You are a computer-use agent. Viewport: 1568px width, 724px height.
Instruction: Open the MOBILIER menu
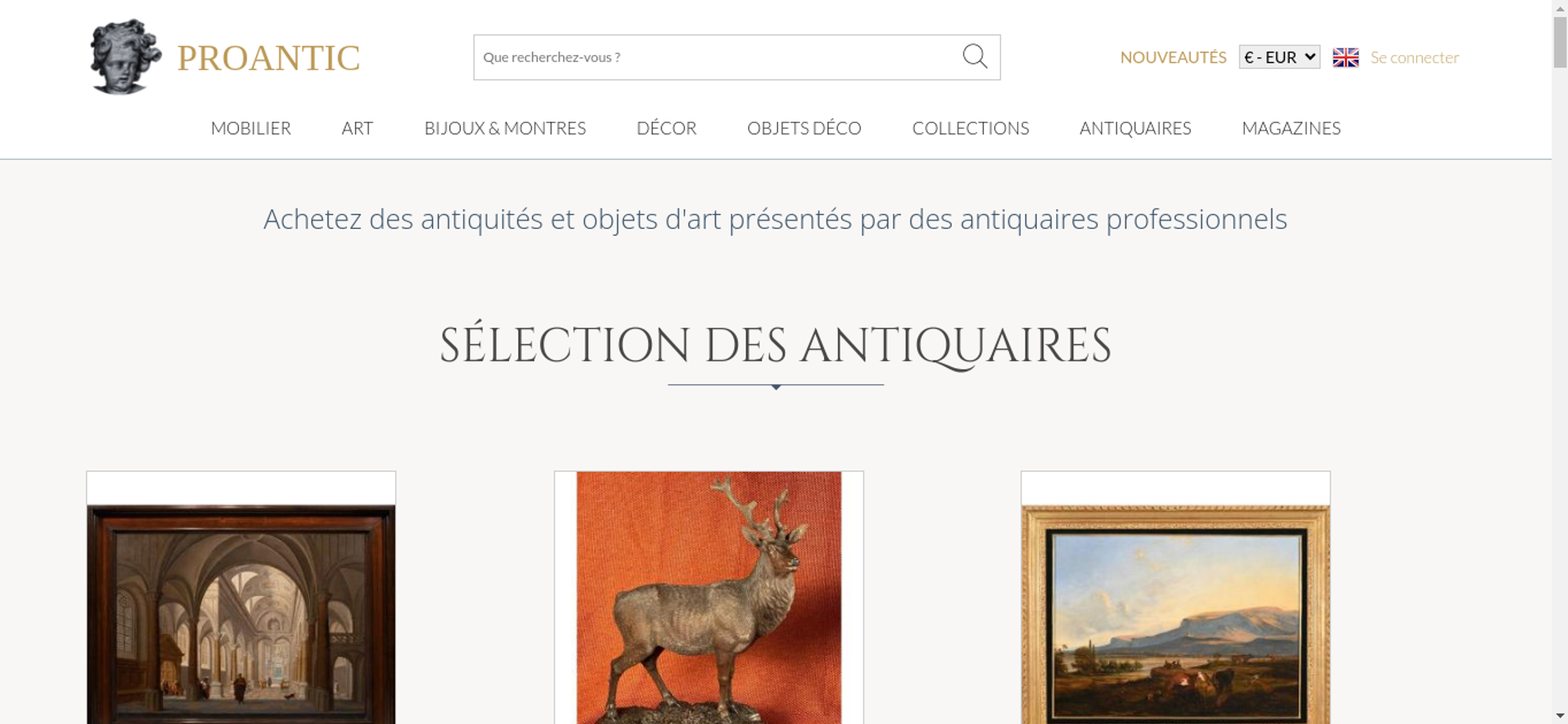click(251, 128)
